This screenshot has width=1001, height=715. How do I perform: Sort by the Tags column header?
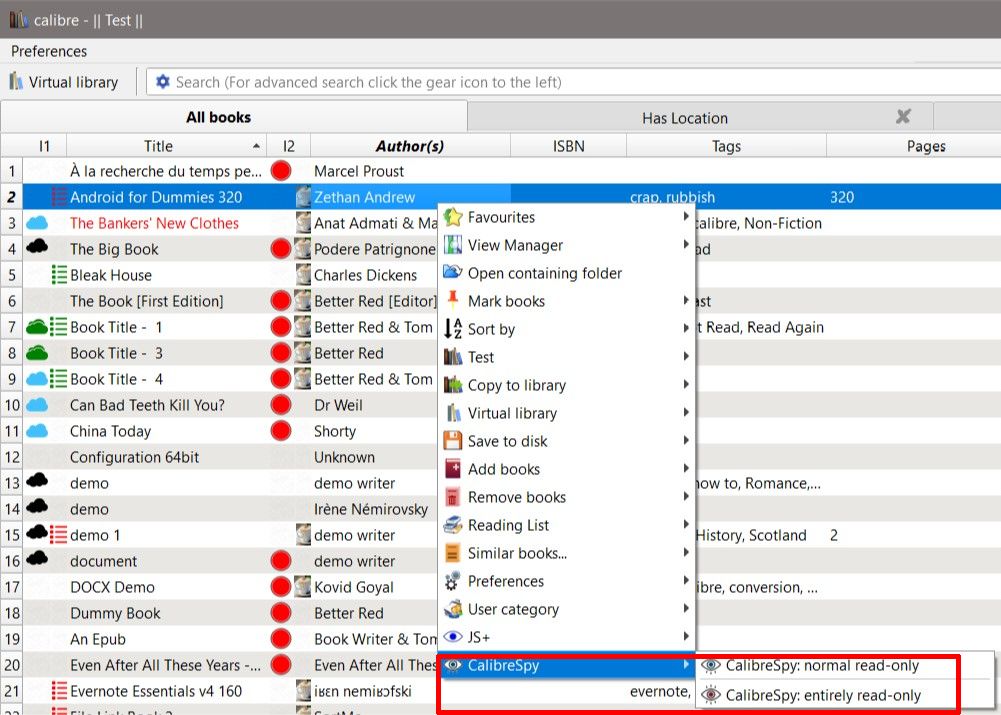[x=726, y=146]
